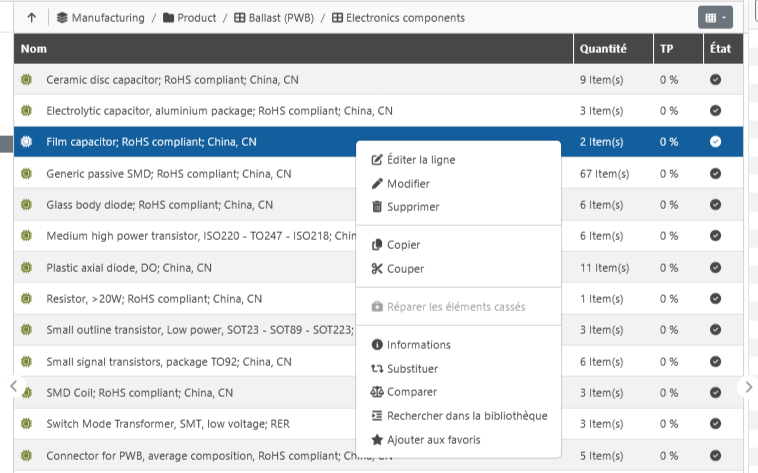Image resolution: width=758 pixels, height=473 pixels.
Task: Click the status check in the 1 Item(s) row
Action: click(715, 298)
